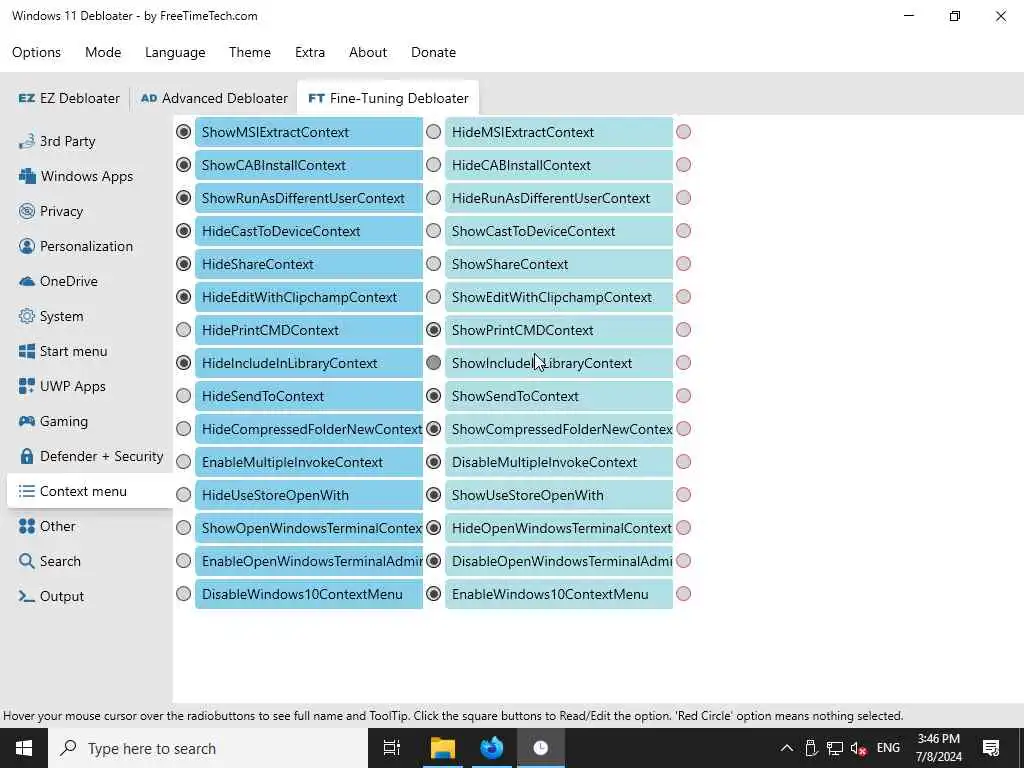This screenshot has width=1024, height=768.
Task: Click the Windows Start button
Action: (24, 748)
